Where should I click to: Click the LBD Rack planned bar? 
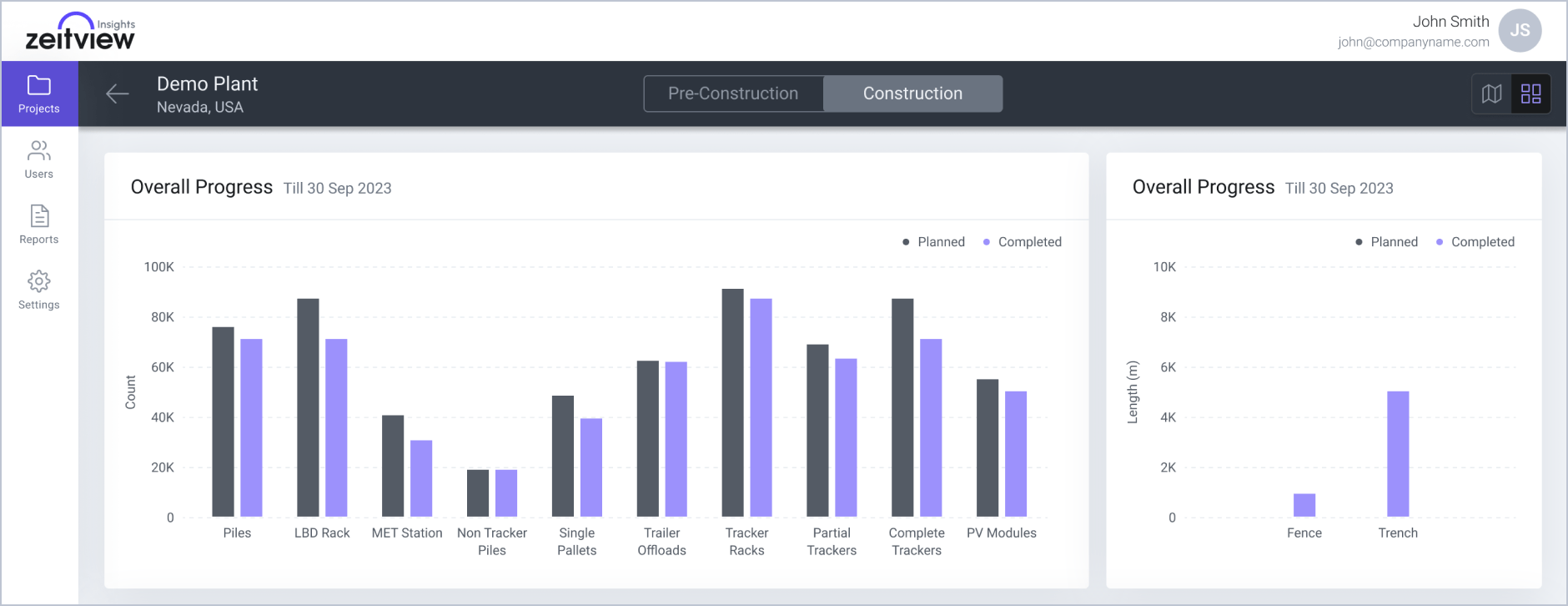click(308, 407)
